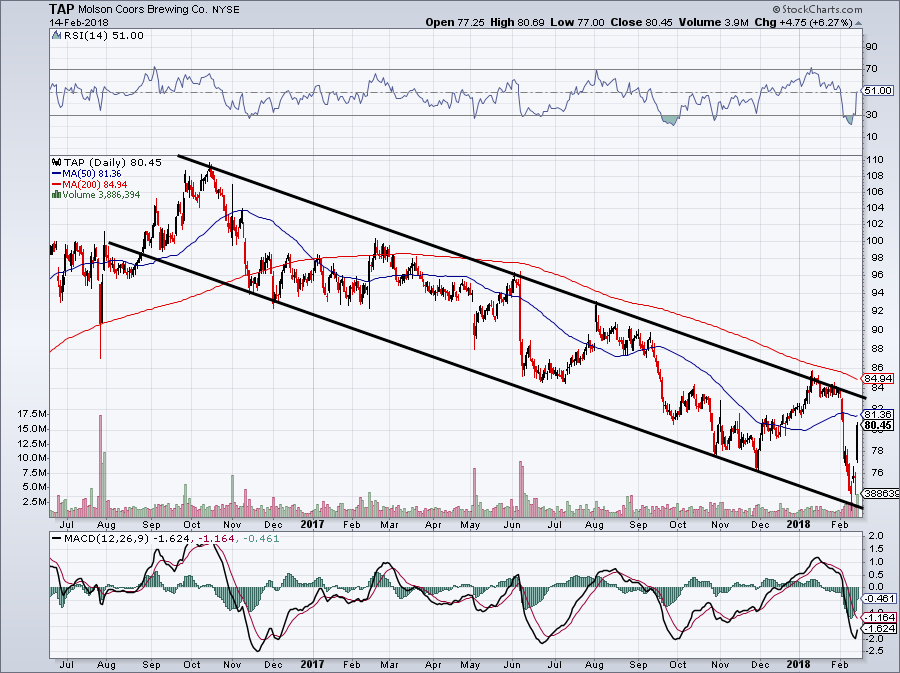Click the -0.461 MACD histogram axis tag
The image size is (900, 673).
click(x=880, y=598)
